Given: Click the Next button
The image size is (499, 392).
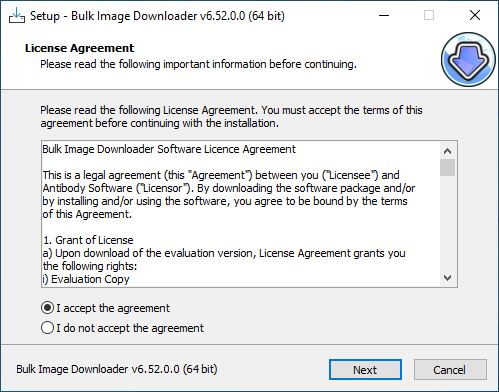Looking at the screenshot, I should click(x=365, y=369).
